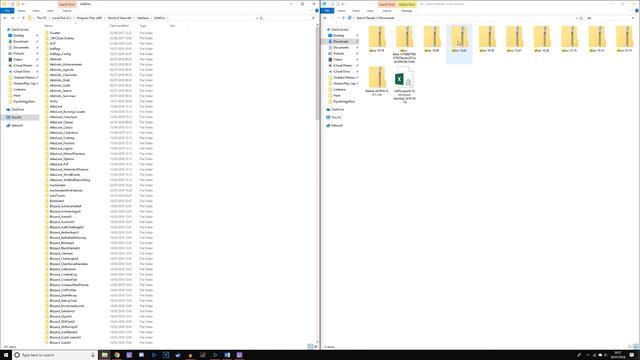Open the View tab in Search Results window
The height and width of the screenshot is (360, 640).
point(370,11)
